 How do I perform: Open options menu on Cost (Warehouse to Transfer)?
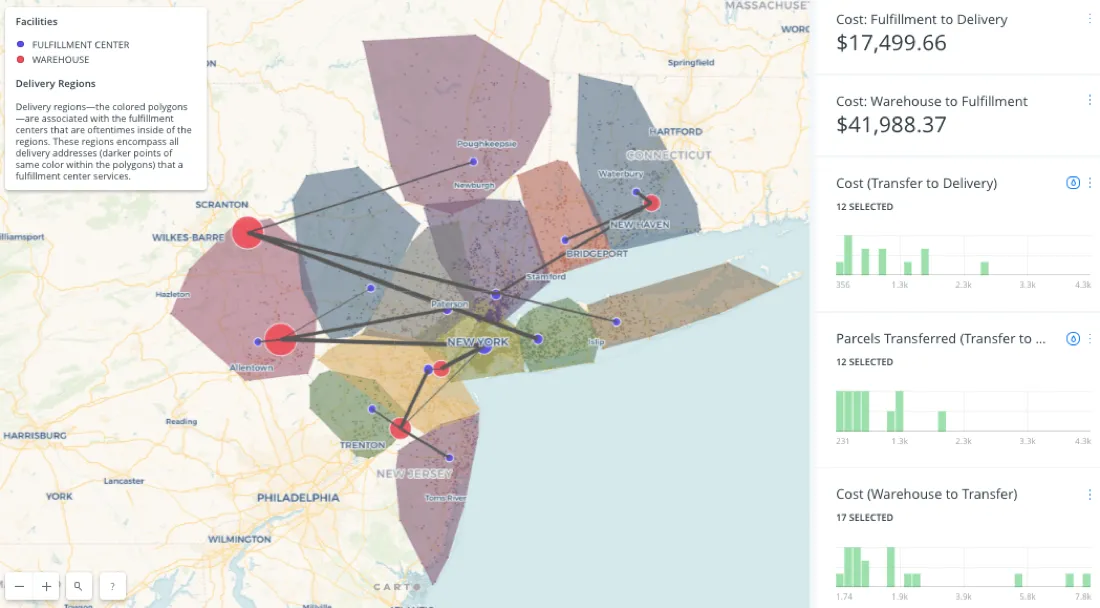pyautogui.click(x=1090, y=494)
